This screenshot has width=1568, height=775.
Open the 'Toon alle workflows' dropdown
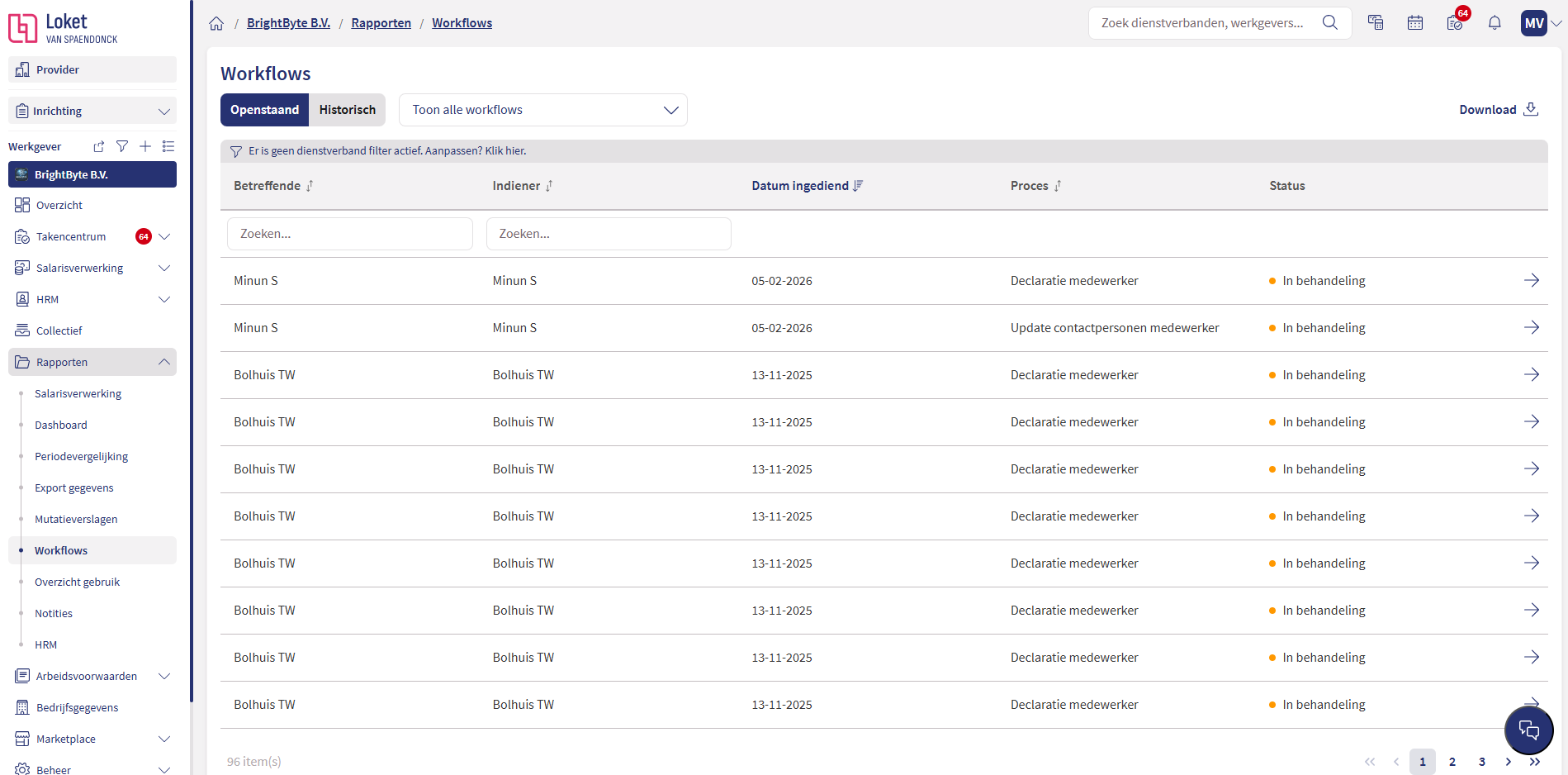(542, 110)
